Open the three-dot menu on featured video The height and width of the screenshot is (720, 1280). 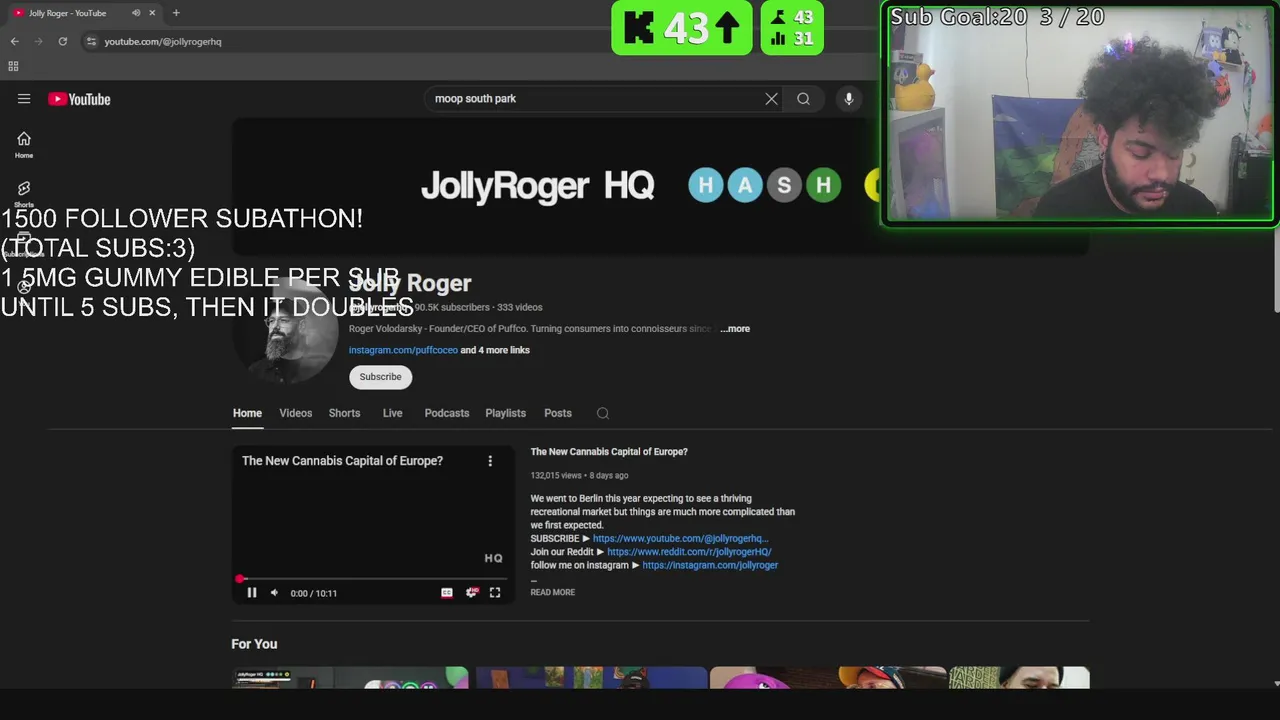490,461
